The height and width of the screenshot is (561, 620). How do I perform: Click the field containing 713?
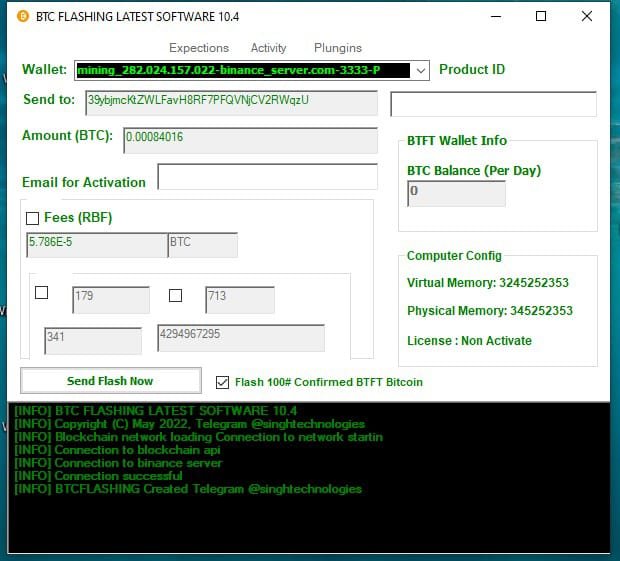tap(240, 300)
